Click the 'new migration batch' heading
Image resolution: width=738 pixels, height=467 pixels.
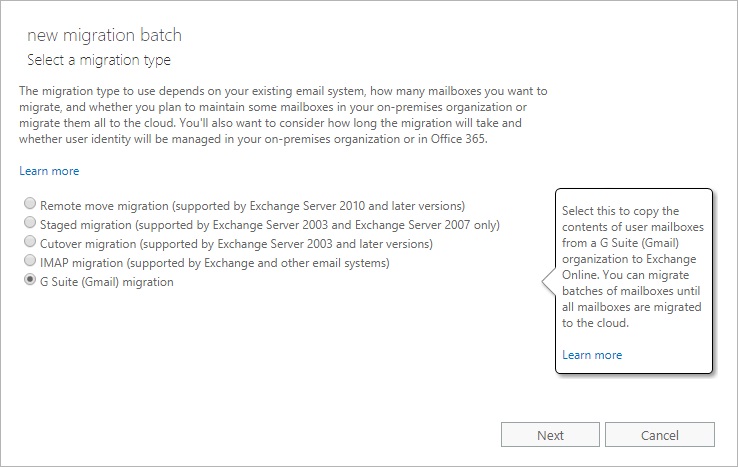pos(104,36)
